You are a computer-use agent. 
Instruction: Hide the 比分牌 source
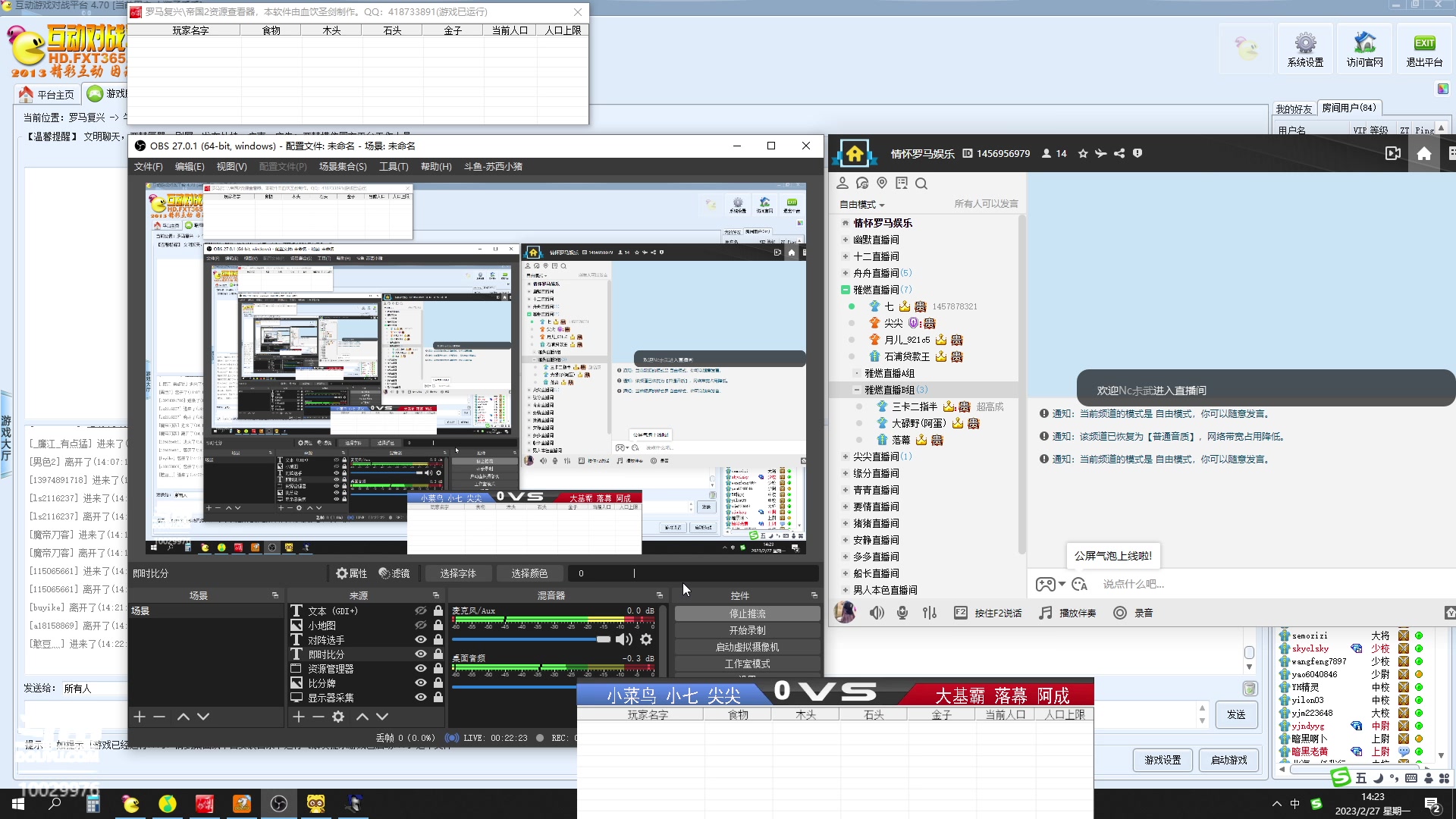tap(420, 682)
